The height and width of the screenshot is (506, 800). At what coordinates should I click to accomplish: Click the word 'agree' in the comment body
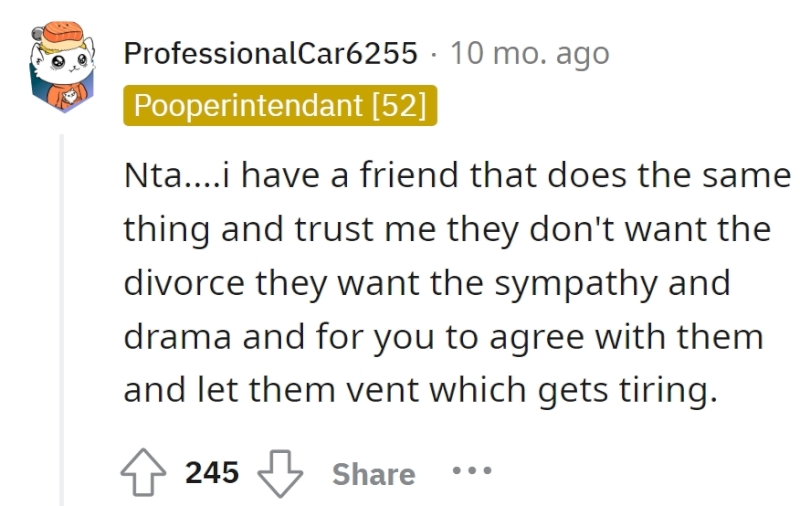coord(536,339)
